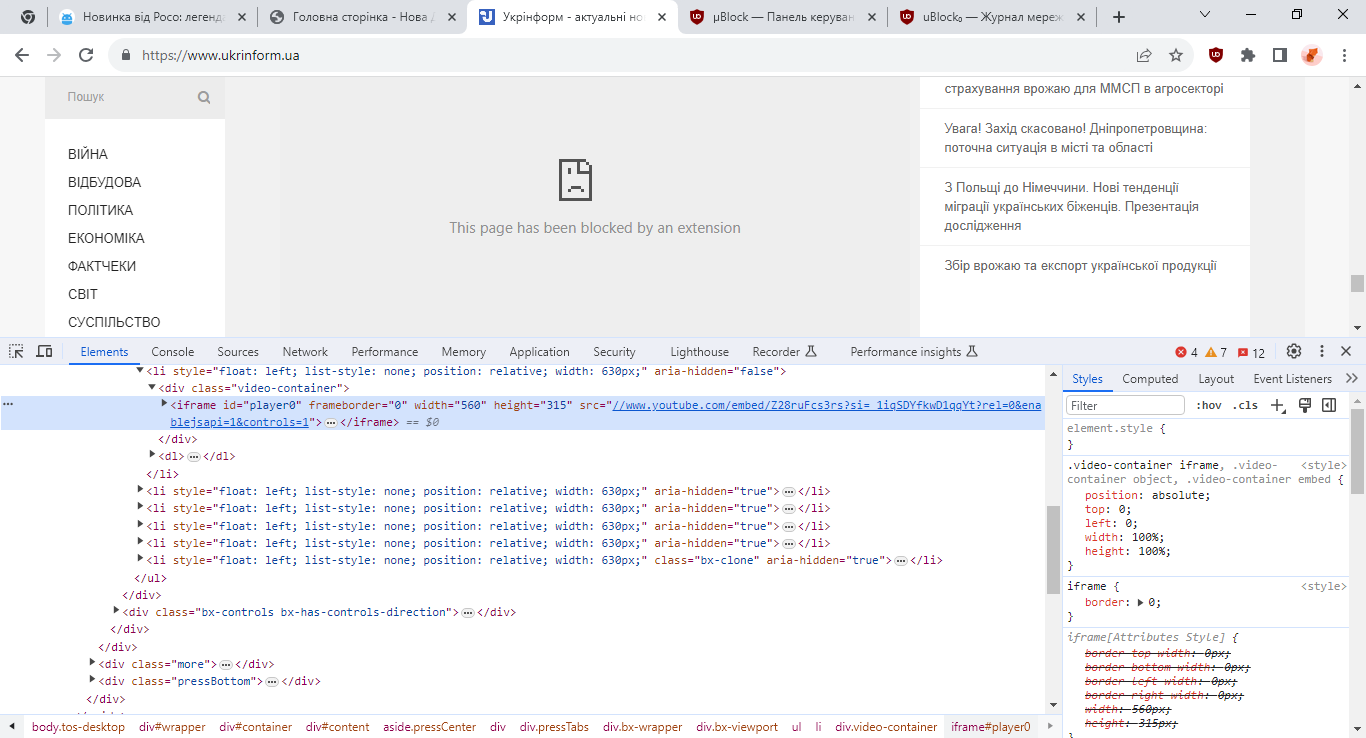Click the new style rule plus icon
Viewport: 1366px width, 738px height.
(1276, 405)
